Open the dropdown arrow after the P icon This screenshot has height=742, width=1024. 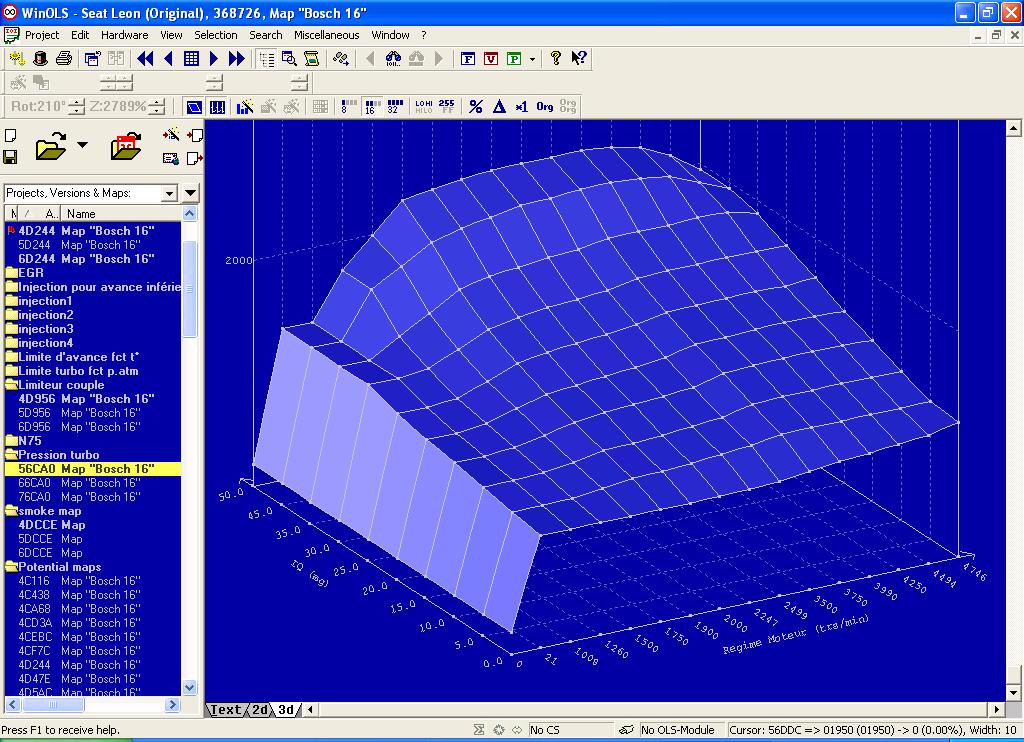(x=532, y=59)
